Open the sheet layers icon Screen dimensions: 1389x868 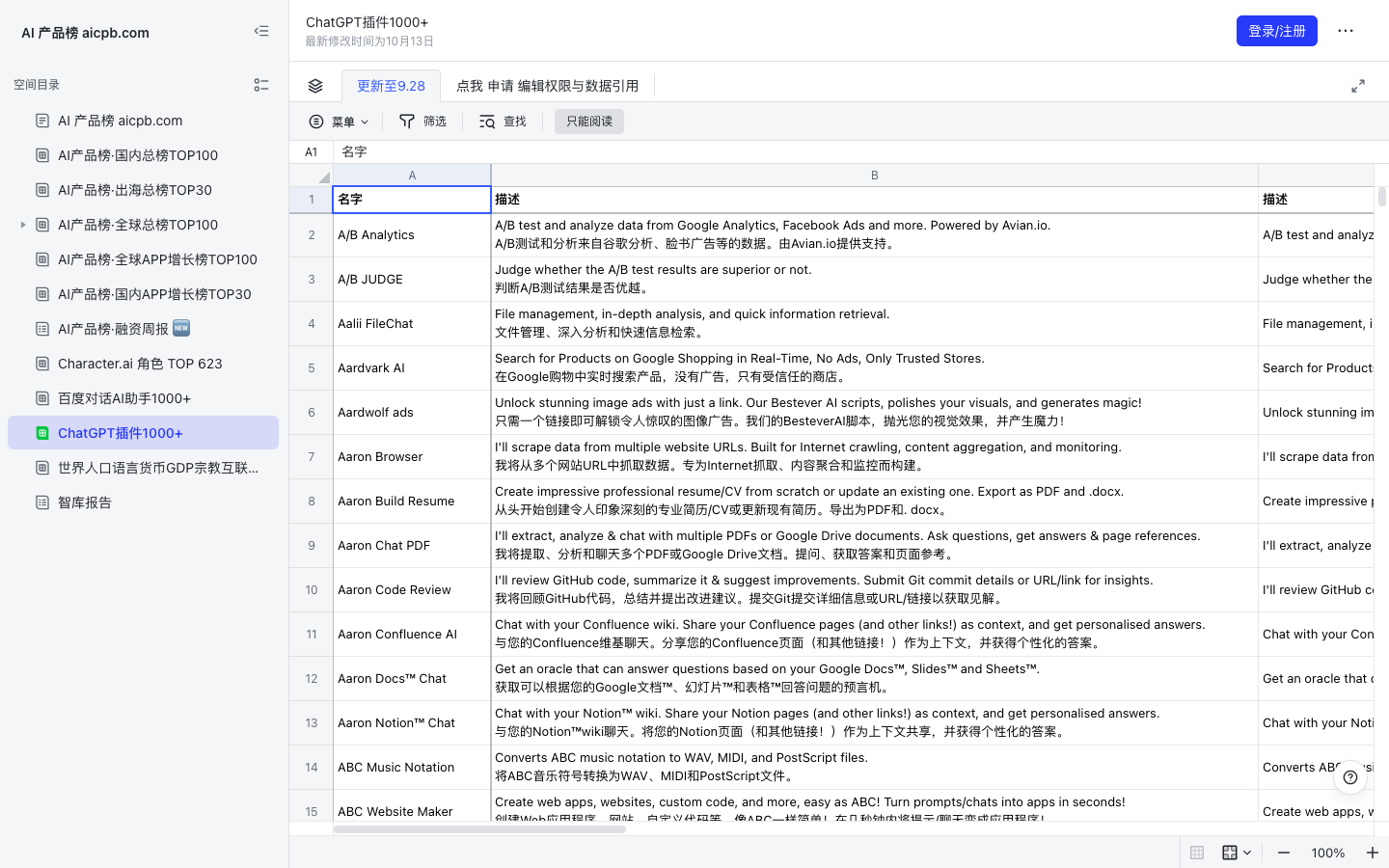tap(315, 86)
